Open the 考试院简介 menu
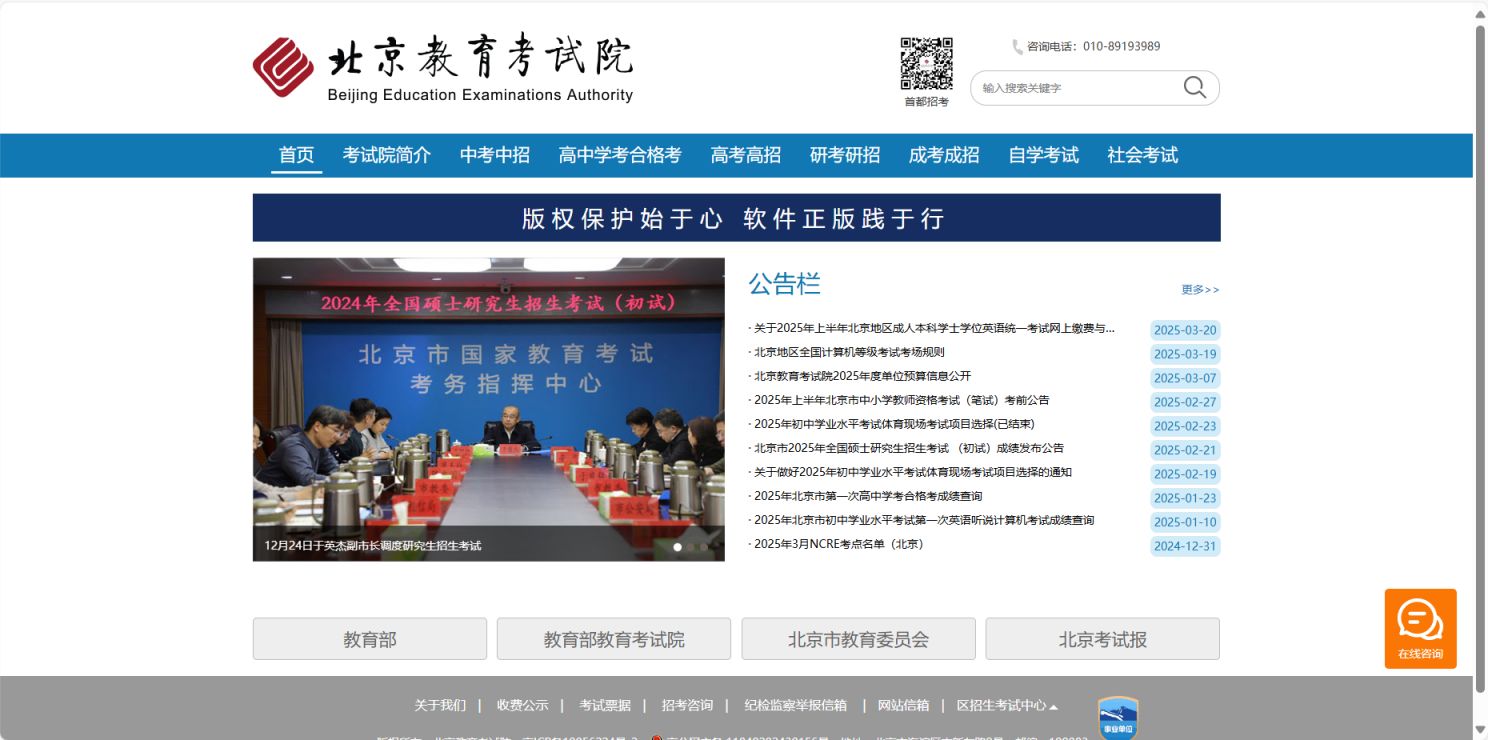The image size is (1488, 740). pos(387,155)
